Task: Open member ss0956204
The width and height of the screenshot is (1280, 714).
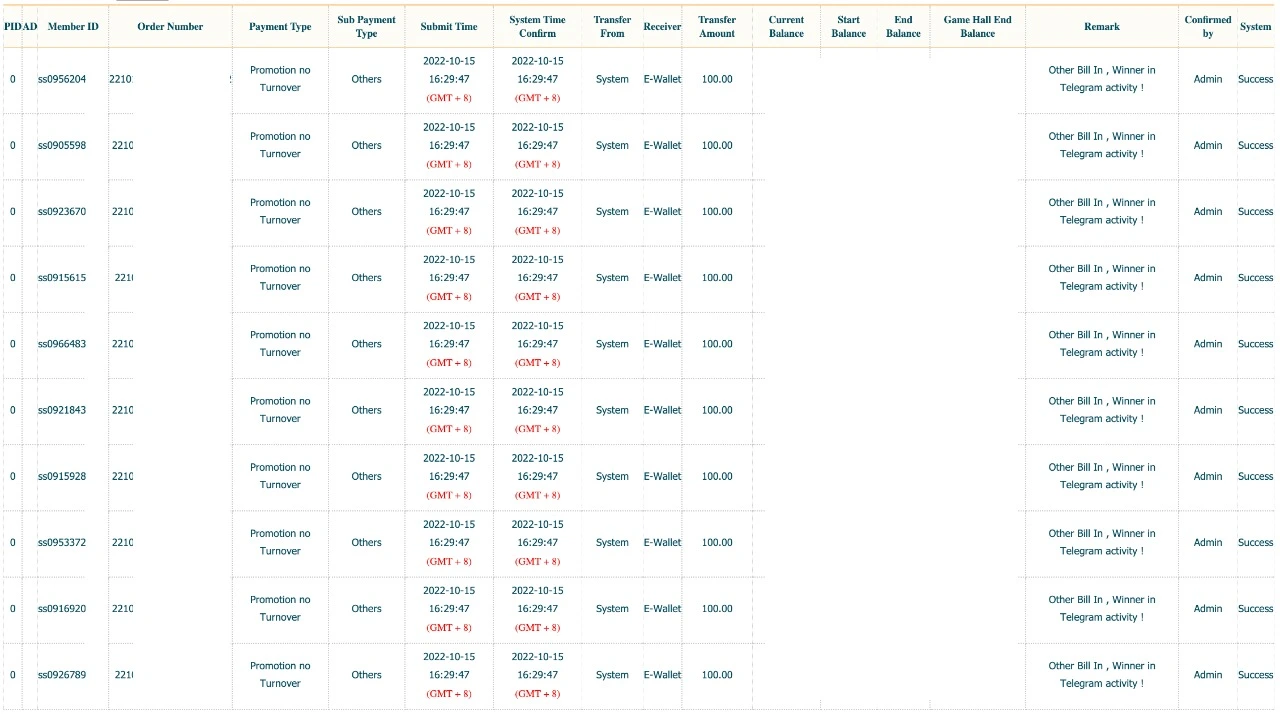Action: click(62, 79)
